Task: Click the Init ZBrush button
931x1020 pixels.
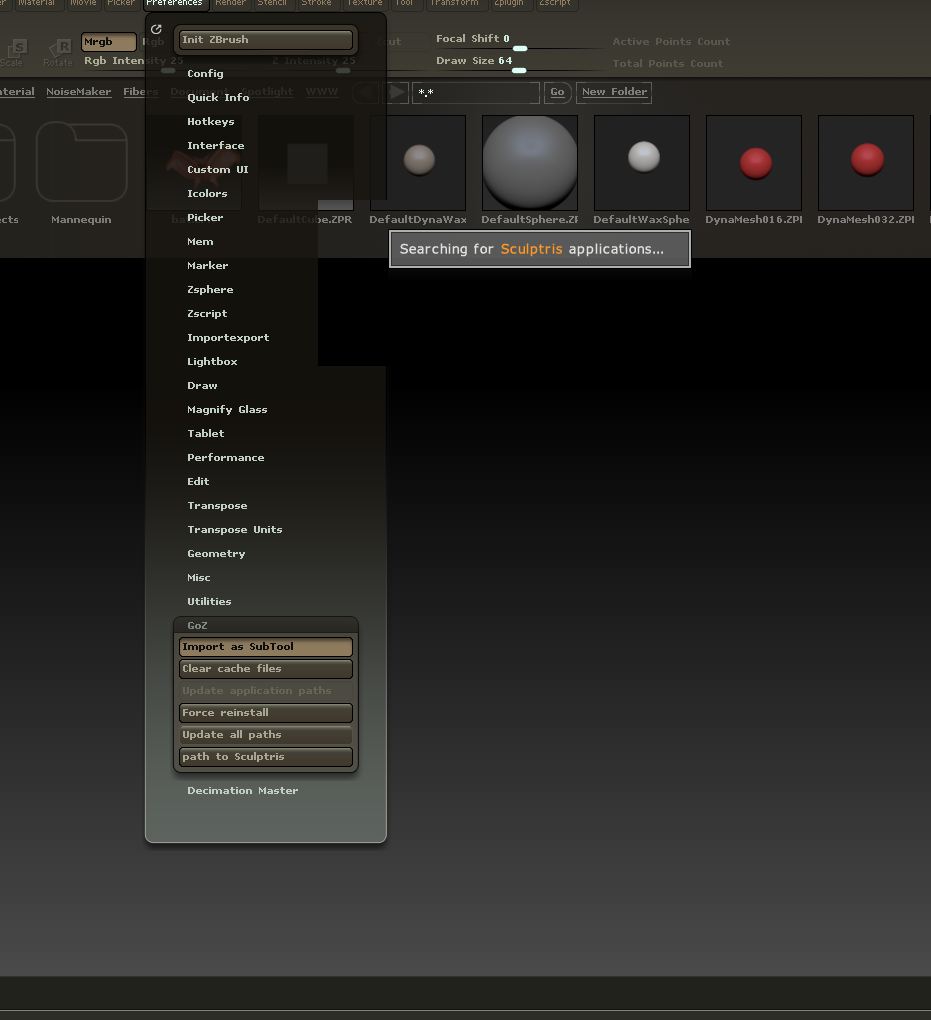Action: 265,40
